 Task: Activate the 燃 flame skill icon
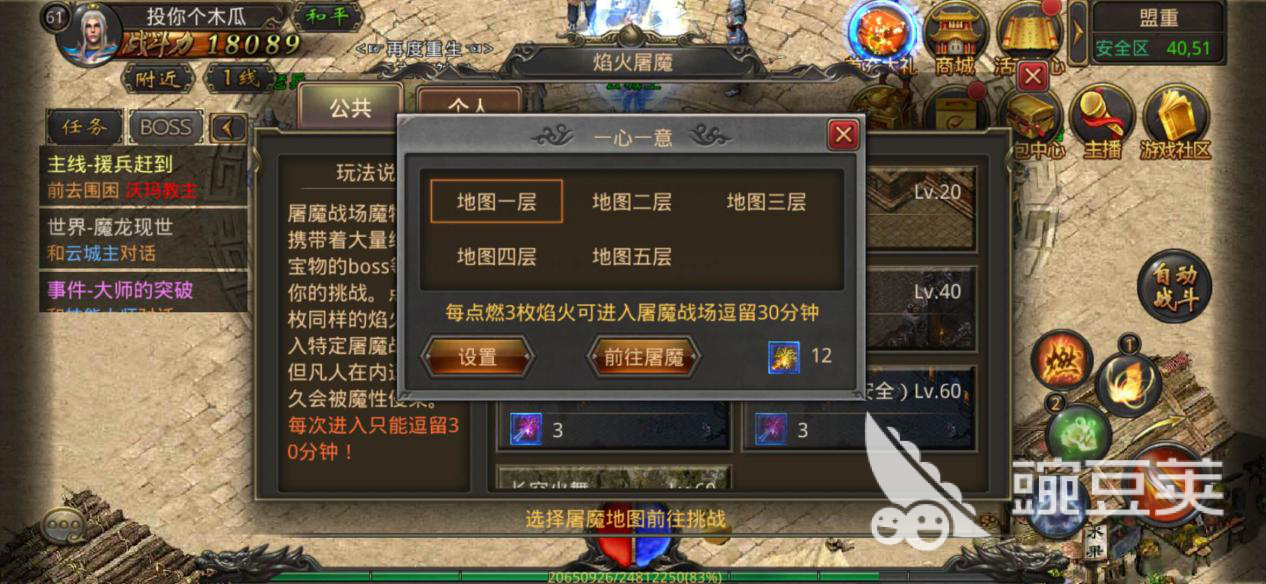click(x=1062, y=361)
